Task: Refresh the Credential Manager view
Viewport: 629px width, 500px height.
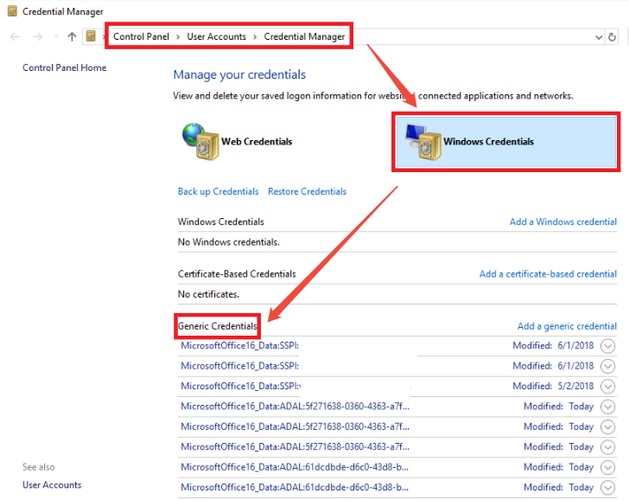Action: [x=612, y=37]
